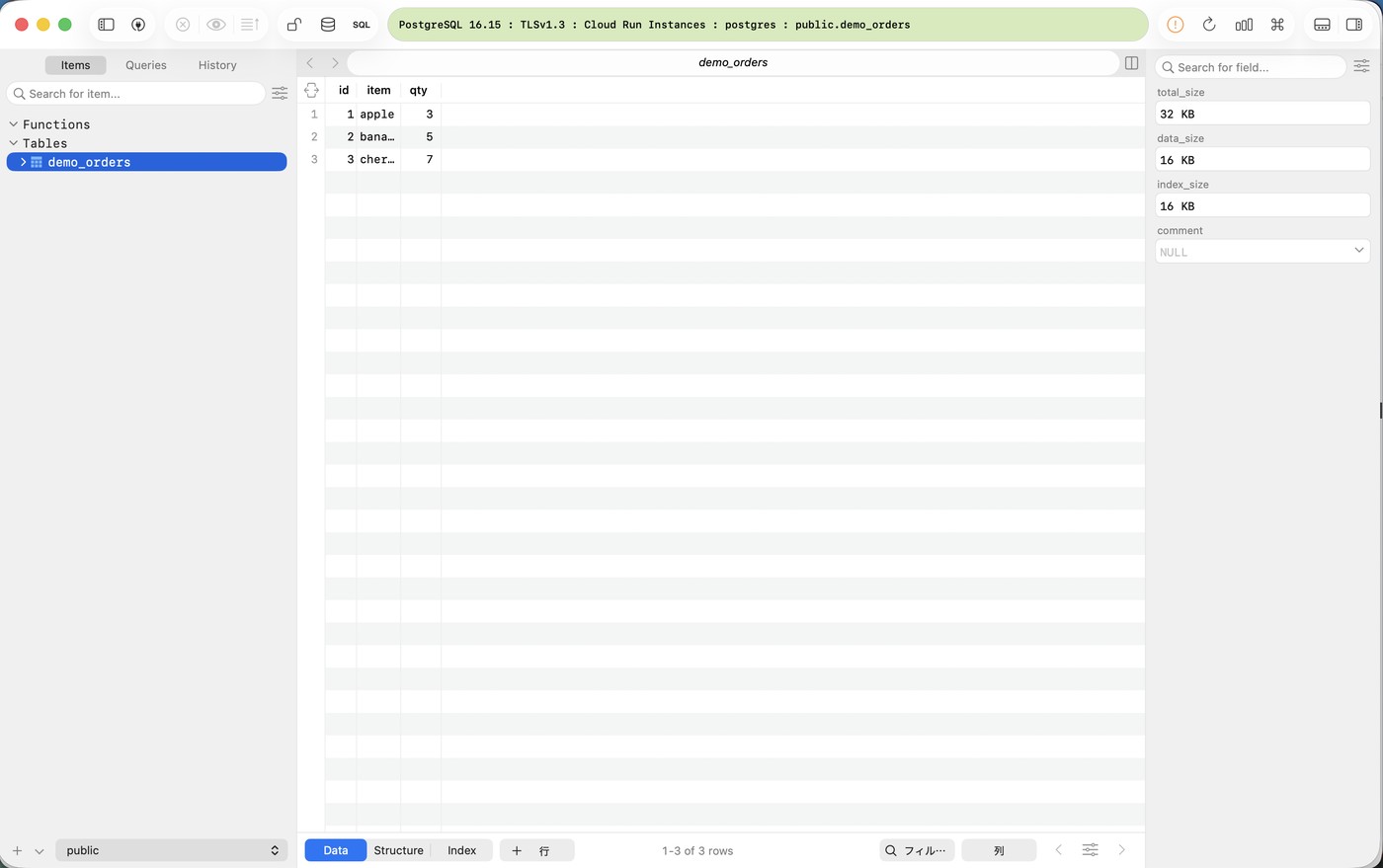Select the demo_orders table row
This screenshot has height=868, width=1383.
tap(147, 162)
